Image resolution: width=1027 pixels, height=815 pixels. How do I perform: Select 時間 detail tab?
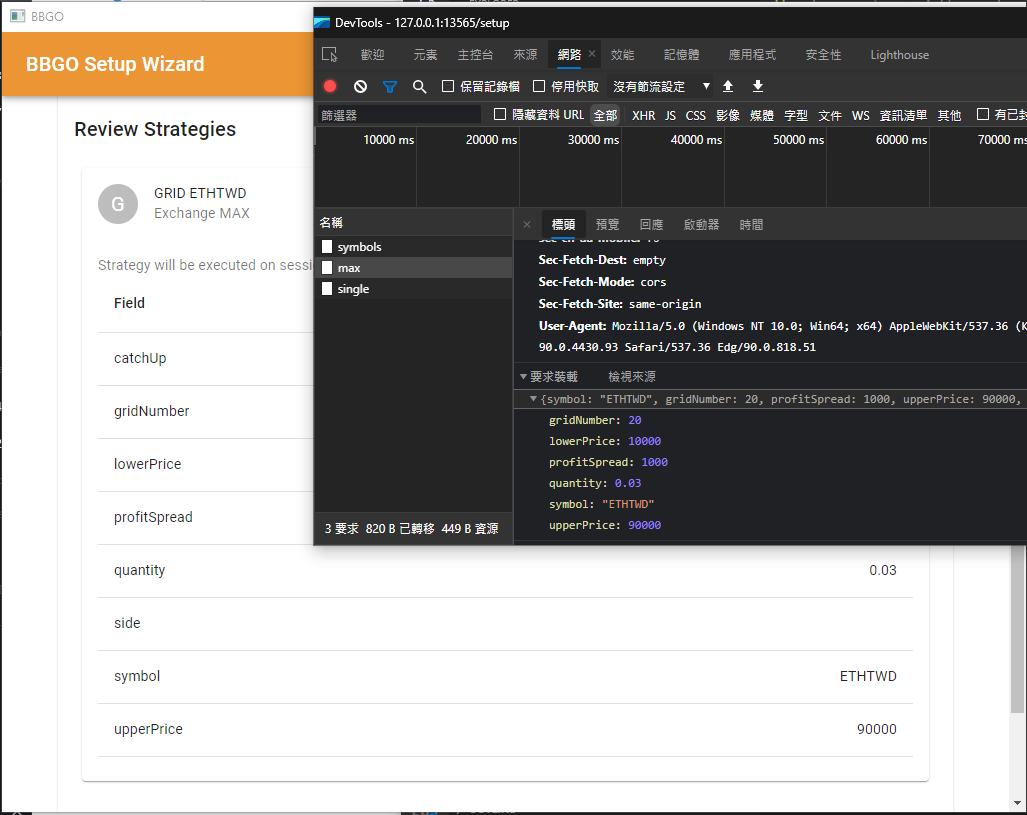pos(751,225)
